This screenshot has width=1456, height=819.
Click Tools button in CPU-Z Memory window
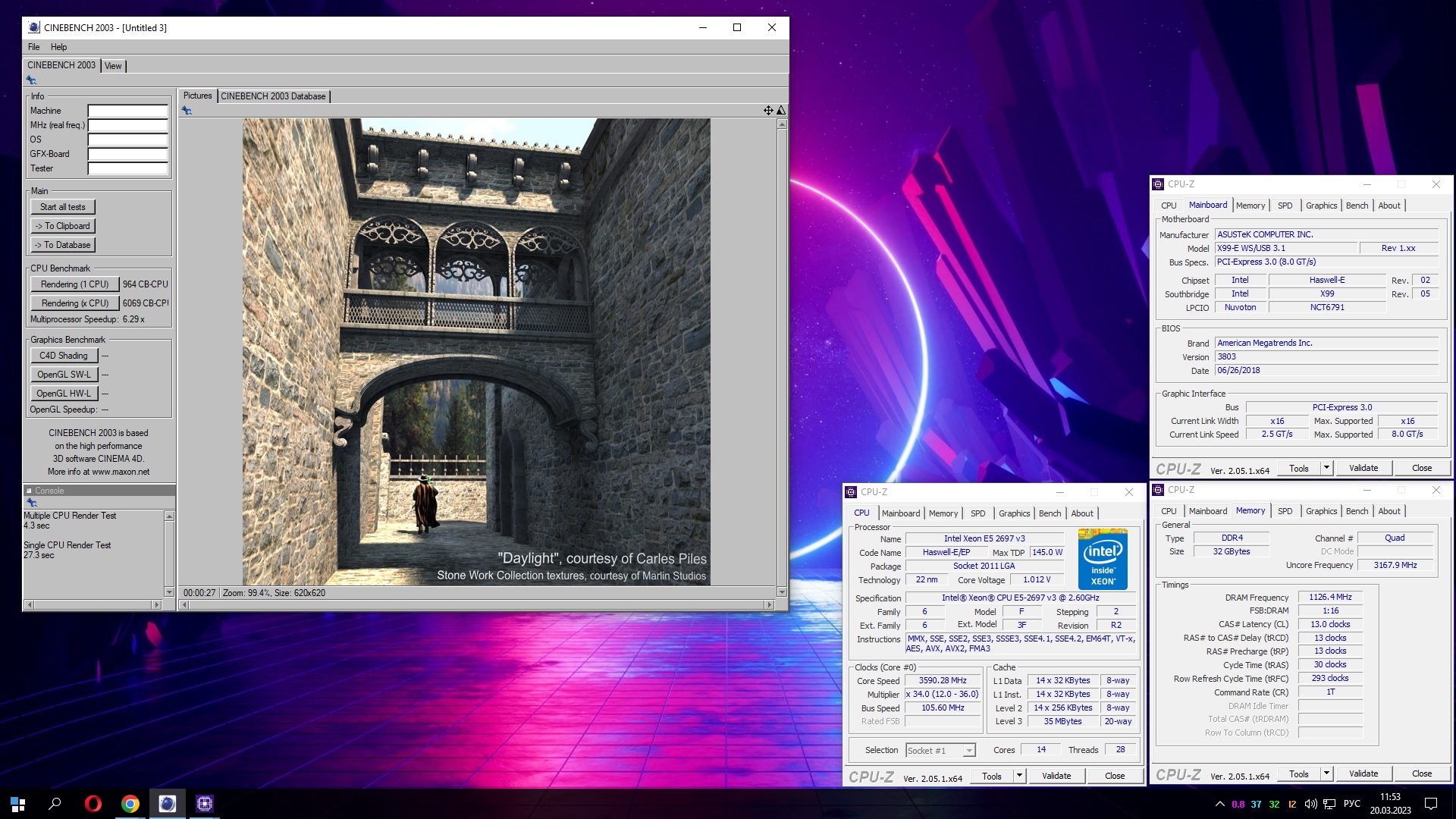point(1298,773)
